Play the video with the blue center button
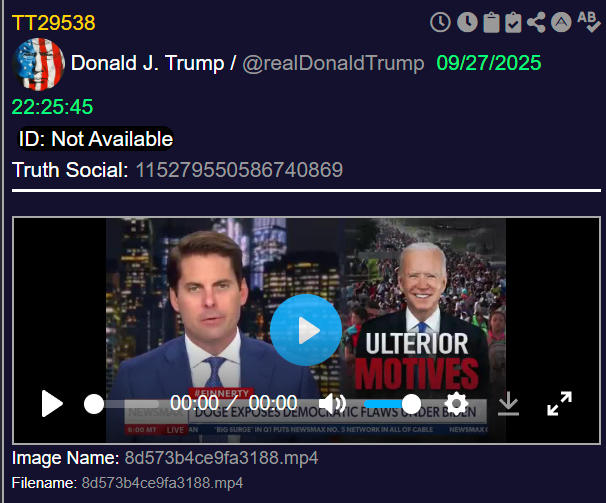The width and height of the screenshot is (606, 503). [306, 330]
